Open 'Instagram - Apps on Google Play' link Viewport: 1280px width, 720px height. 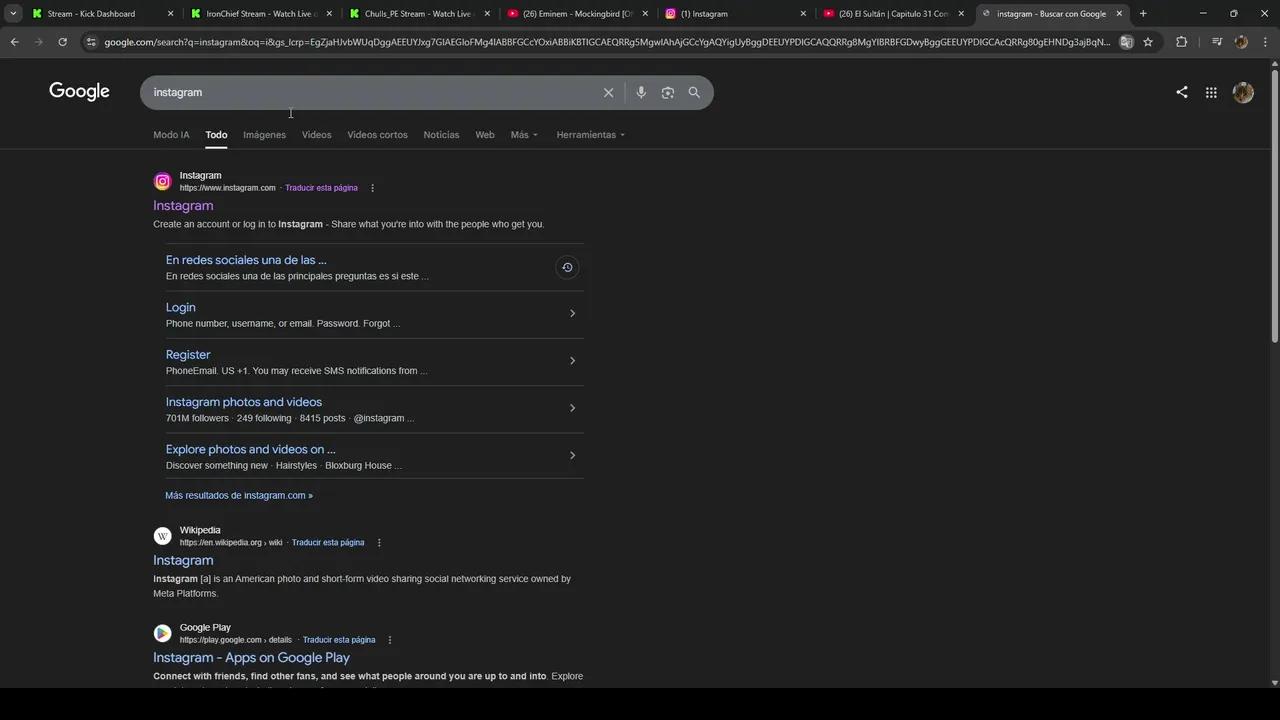pyautogui.click(x=251, y=658)
